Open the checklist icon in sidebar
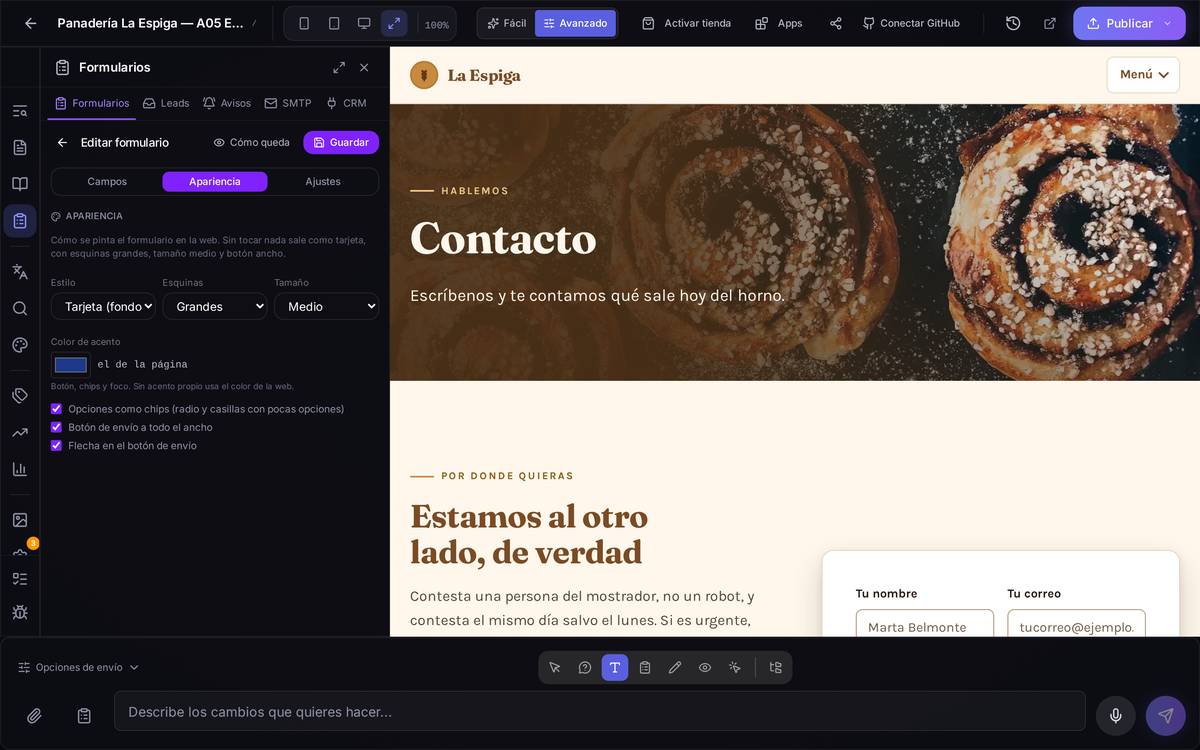 (20, 579)
